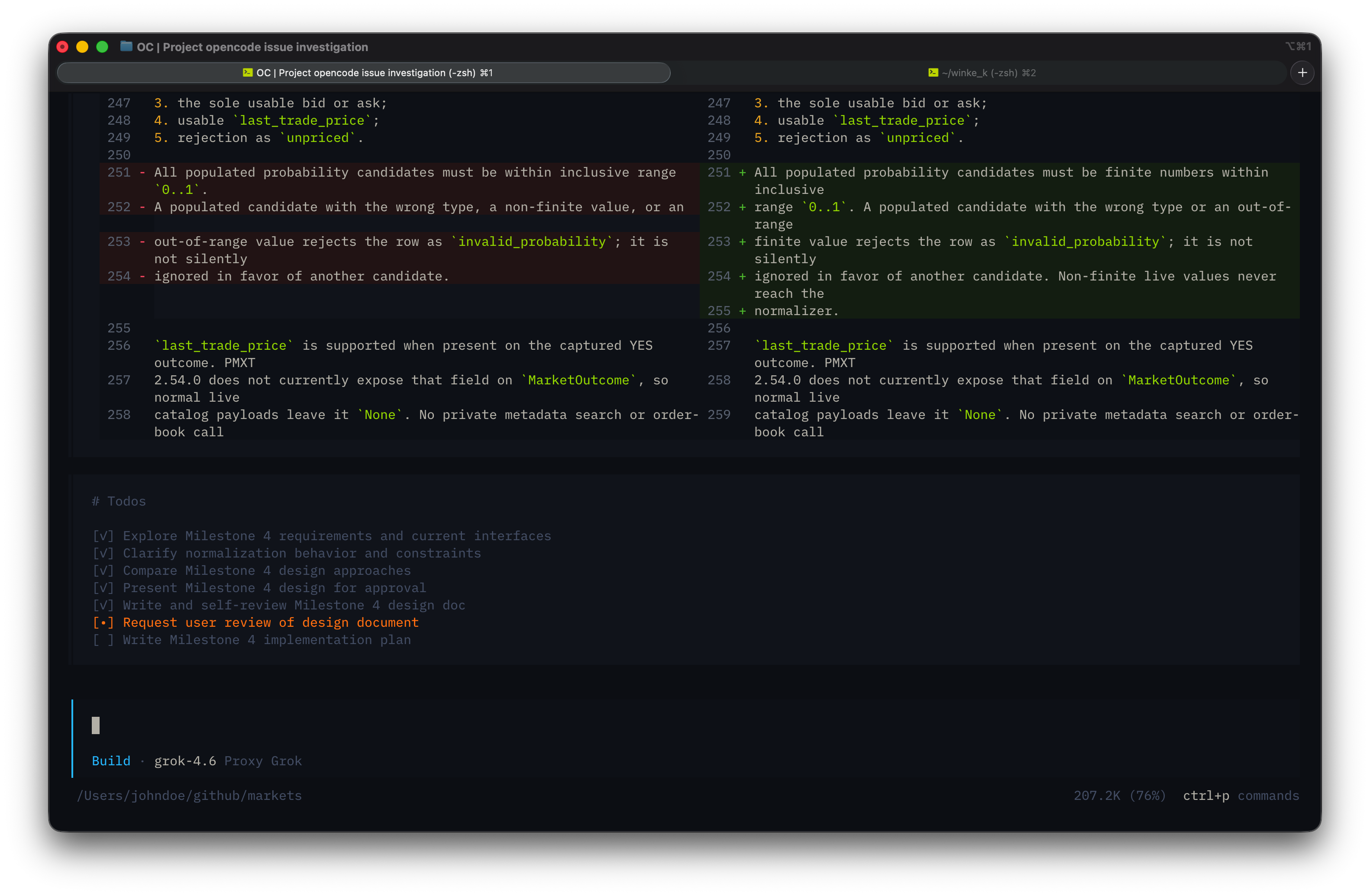The width and height of the screenshot is (1370, 896).
Task: Click the plus marker on right line 255
Action: click(x=743, y=311)
